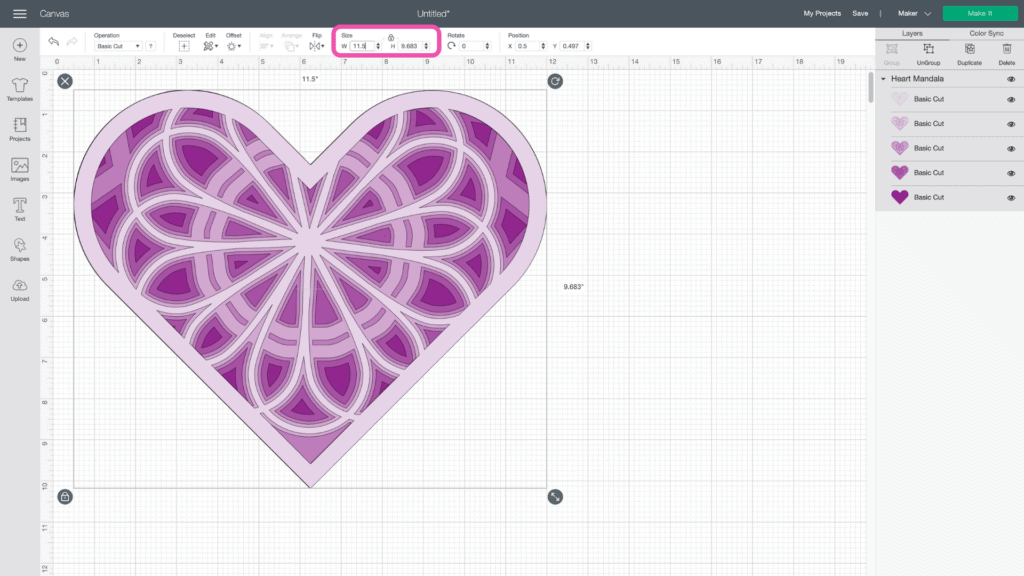Click the Save link
The image size is (1024, 576).
pyautogui.click(x=860, y=14)
